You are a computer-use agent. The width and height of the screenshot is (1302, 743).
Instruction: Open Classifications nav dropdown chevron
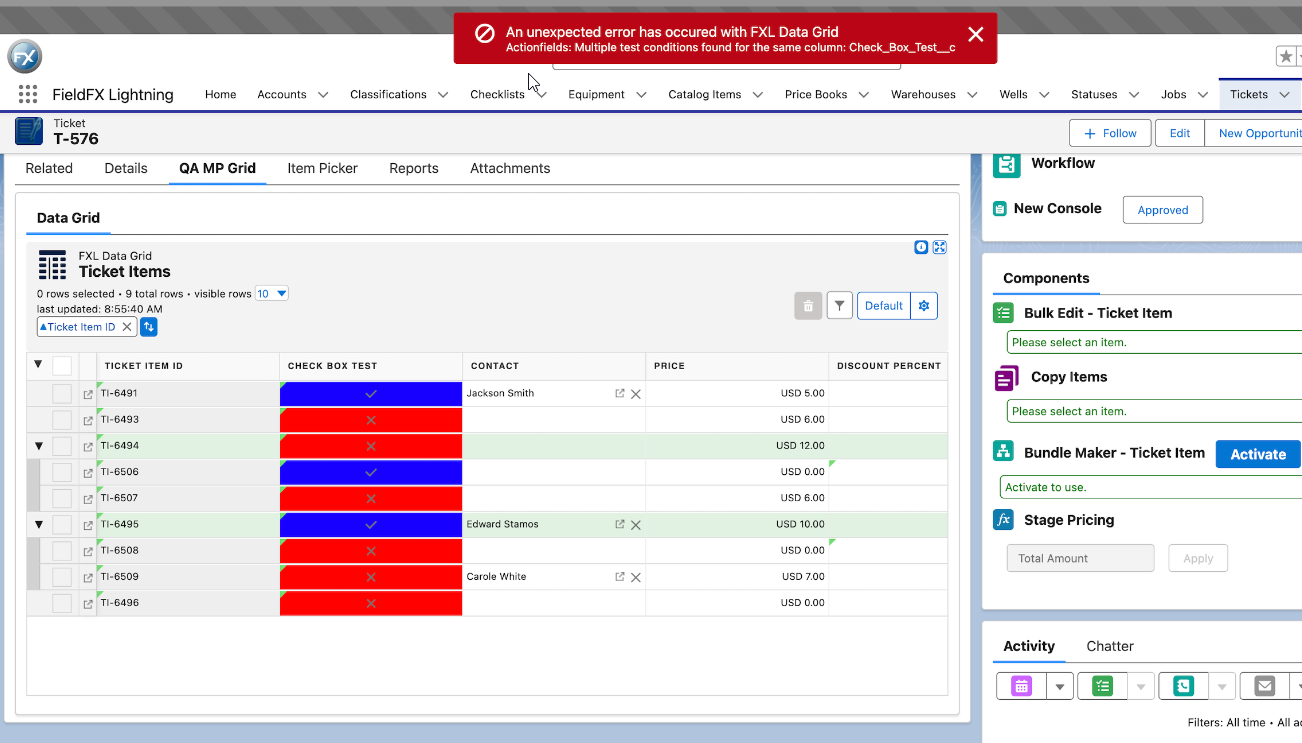[x=443, y=95]
